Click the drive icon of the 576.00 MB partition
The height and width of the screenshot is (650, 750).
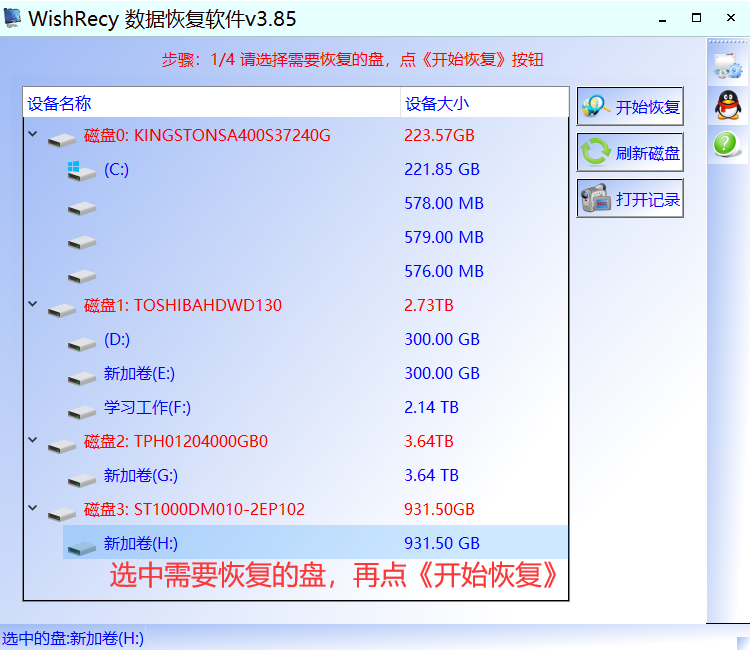[82, 276]
